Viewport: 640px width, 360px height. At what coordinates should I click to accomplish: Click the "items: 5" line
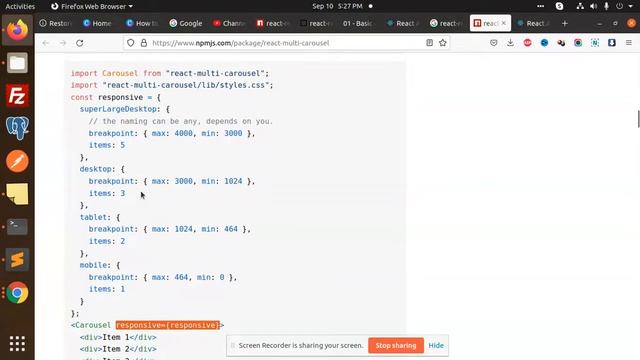pyautogui.click(x=107, y=145)
